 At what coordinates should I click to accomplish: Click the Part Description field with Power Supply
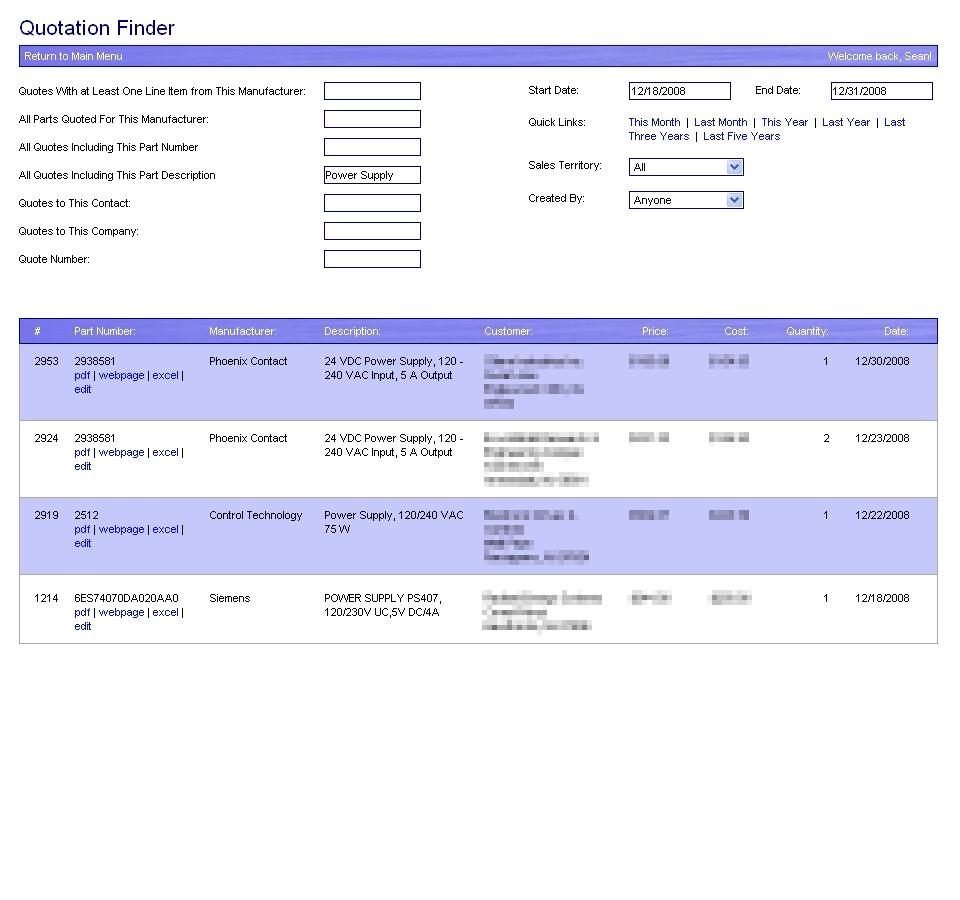(x=372, y=175)
